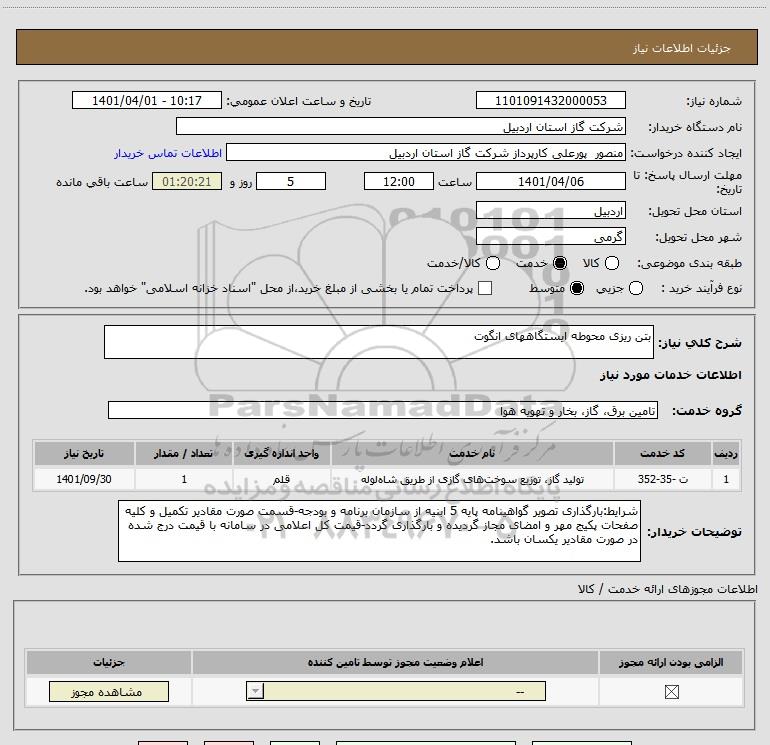This screenshot has height=745, width=770.
Task: Click the delivery province field اردبیل
Action: click(550, 211)
